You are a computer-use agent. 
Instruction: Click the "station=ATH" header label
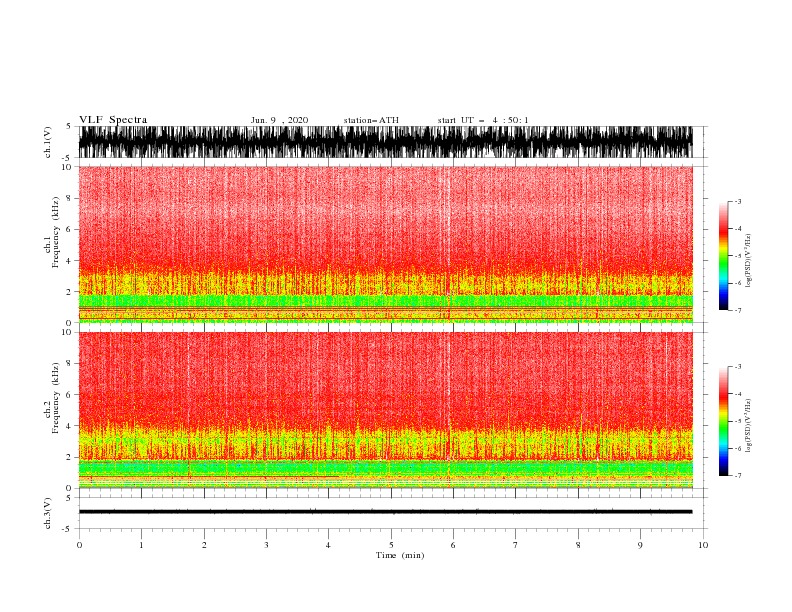click(371, 120)
